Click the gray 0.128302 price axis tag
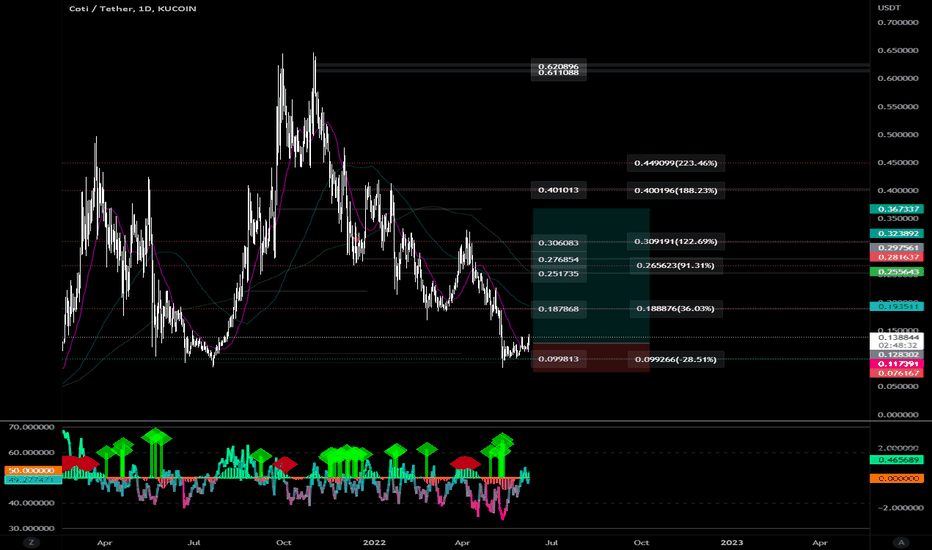 click(x=898, y=354)
